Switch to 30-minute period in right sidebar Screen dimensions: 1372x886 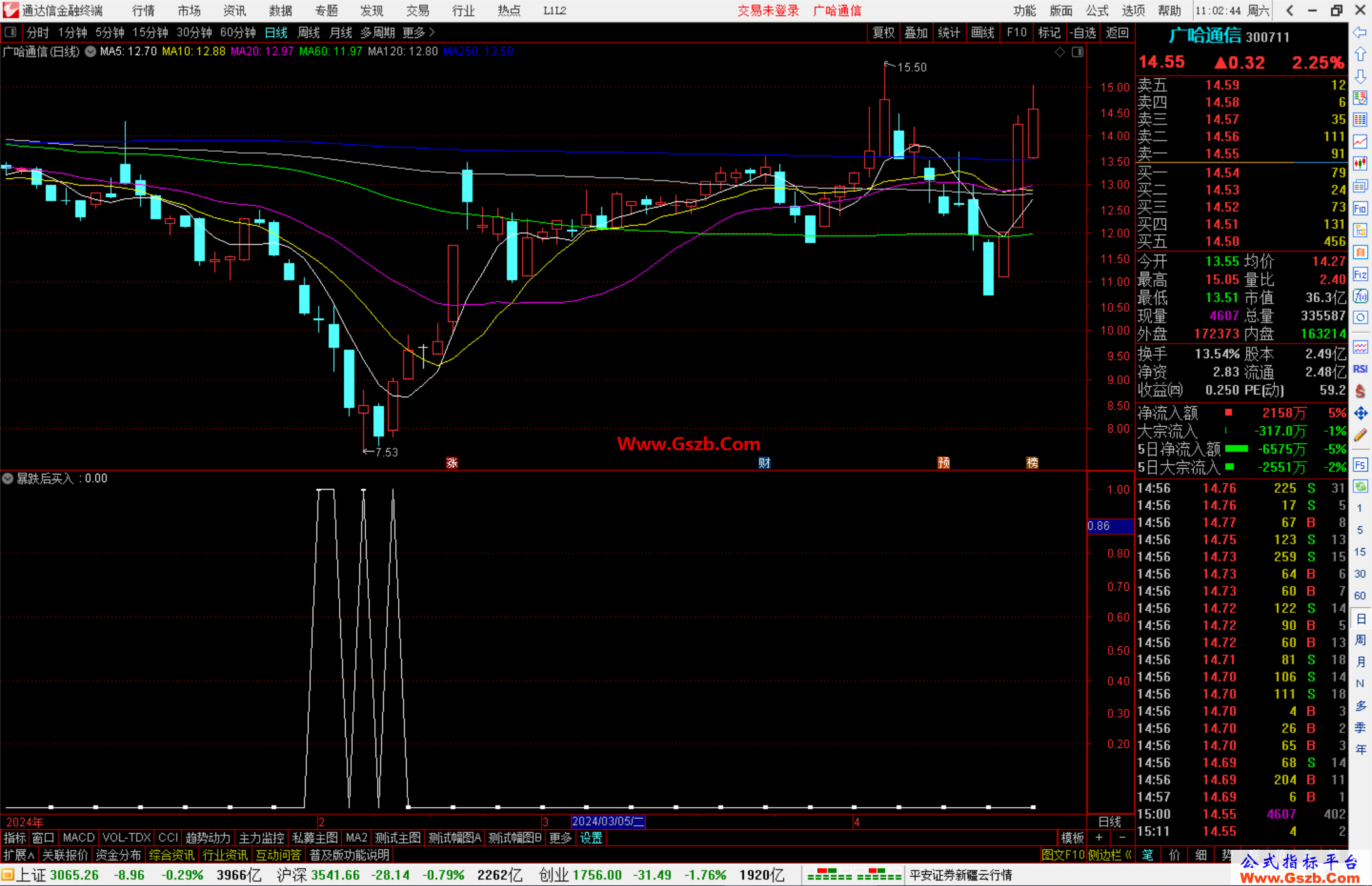point(1360,574)
